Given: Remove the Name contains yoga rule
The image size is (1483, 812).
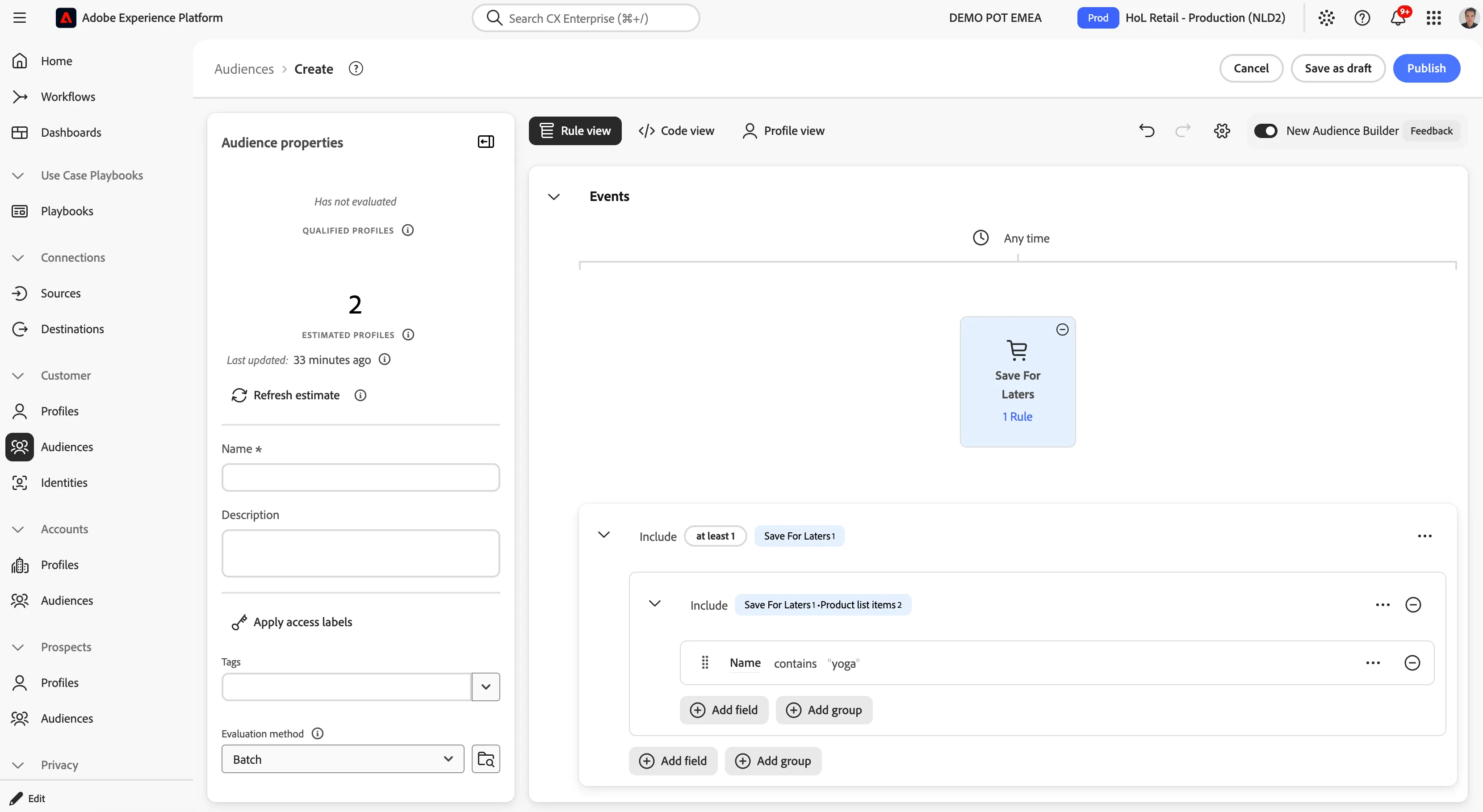Looking at the screenshot, I should click(1412, 662).
